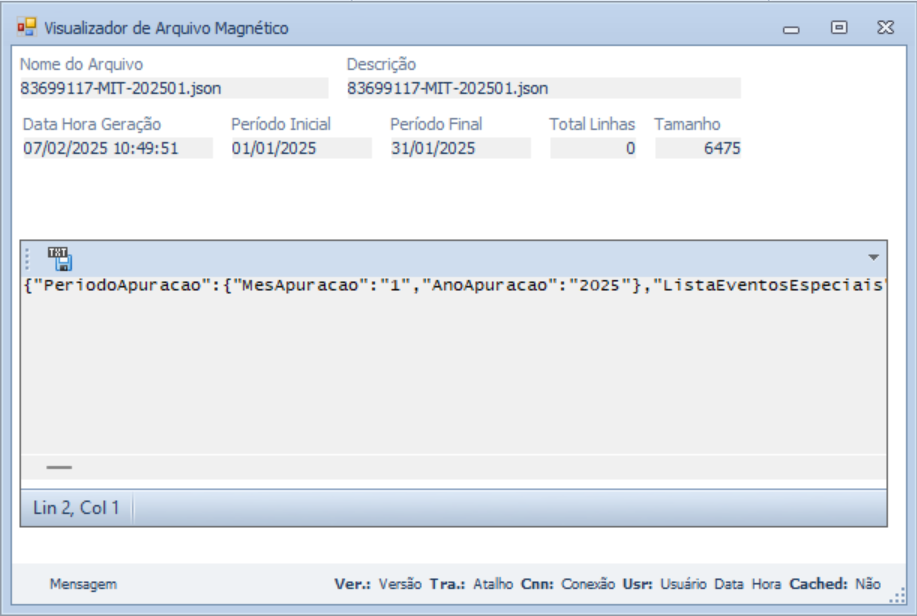Click the horizontal scrollbar thumb in editor

coord(59,467)
